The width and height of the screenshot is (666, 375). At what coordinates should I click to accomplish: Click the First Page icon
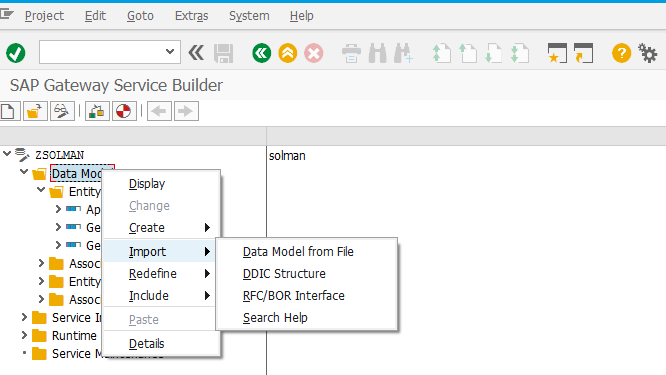tap(441, 54)
